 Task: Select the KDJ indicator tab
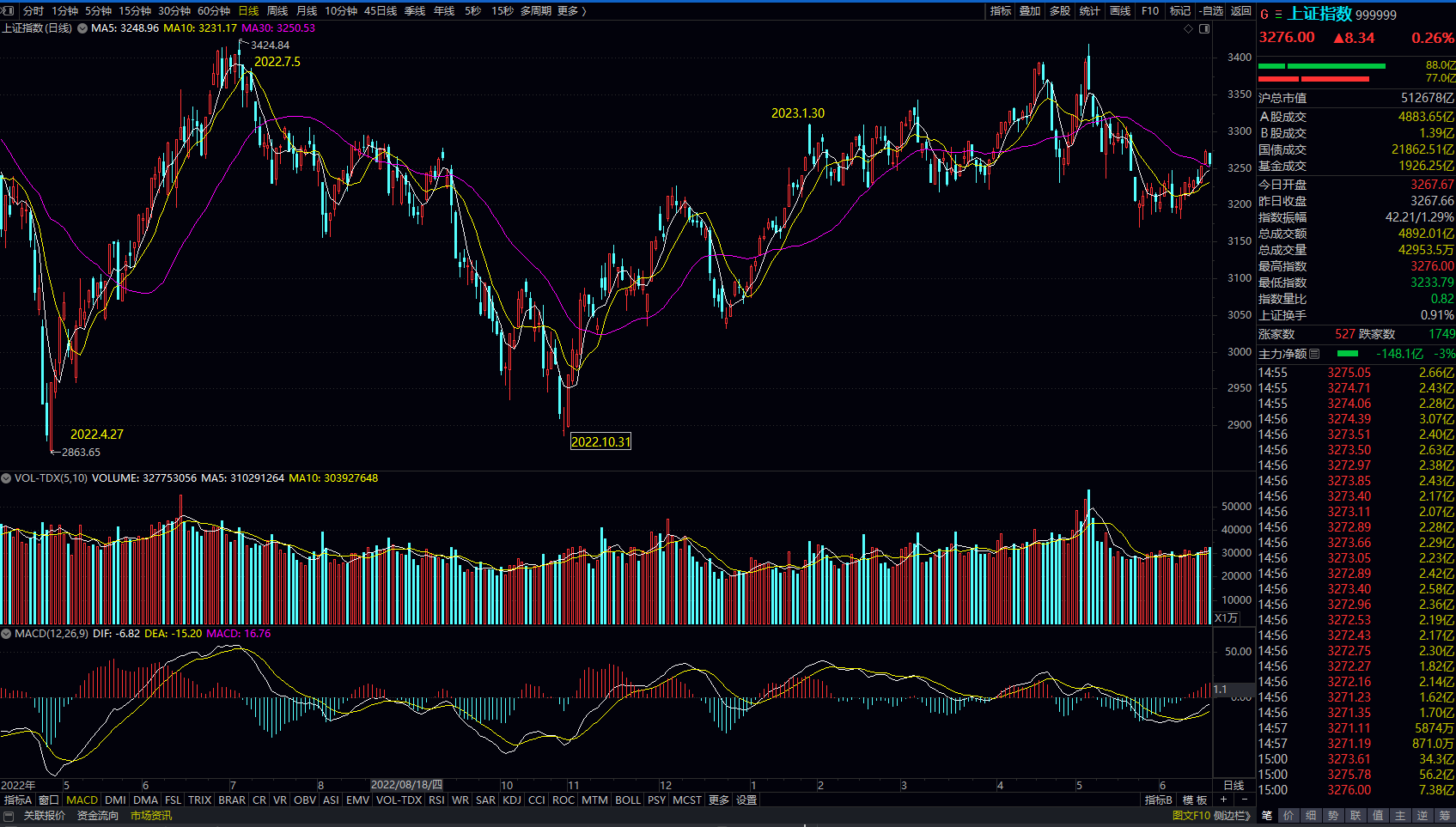tap(512, 800)
